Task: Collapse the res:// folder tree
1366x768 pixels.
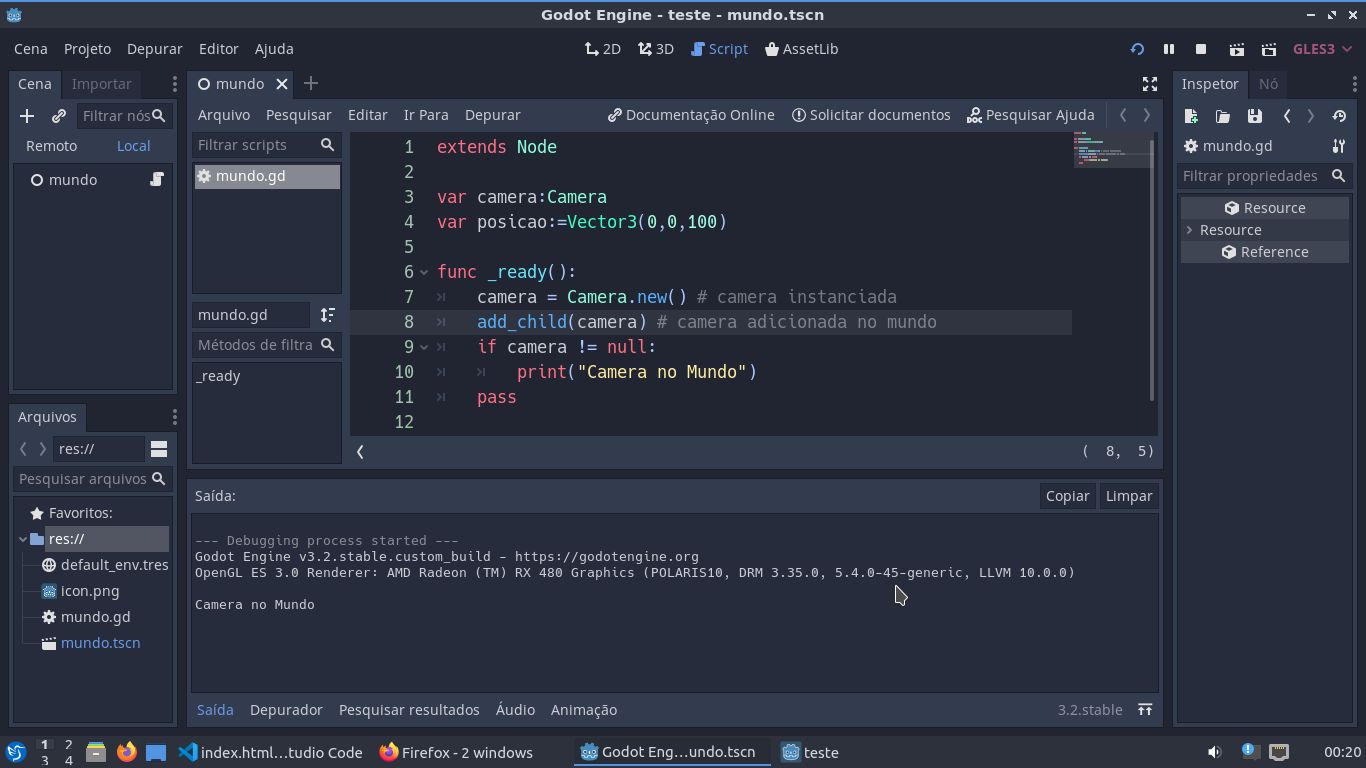Action: click(23, 539)
